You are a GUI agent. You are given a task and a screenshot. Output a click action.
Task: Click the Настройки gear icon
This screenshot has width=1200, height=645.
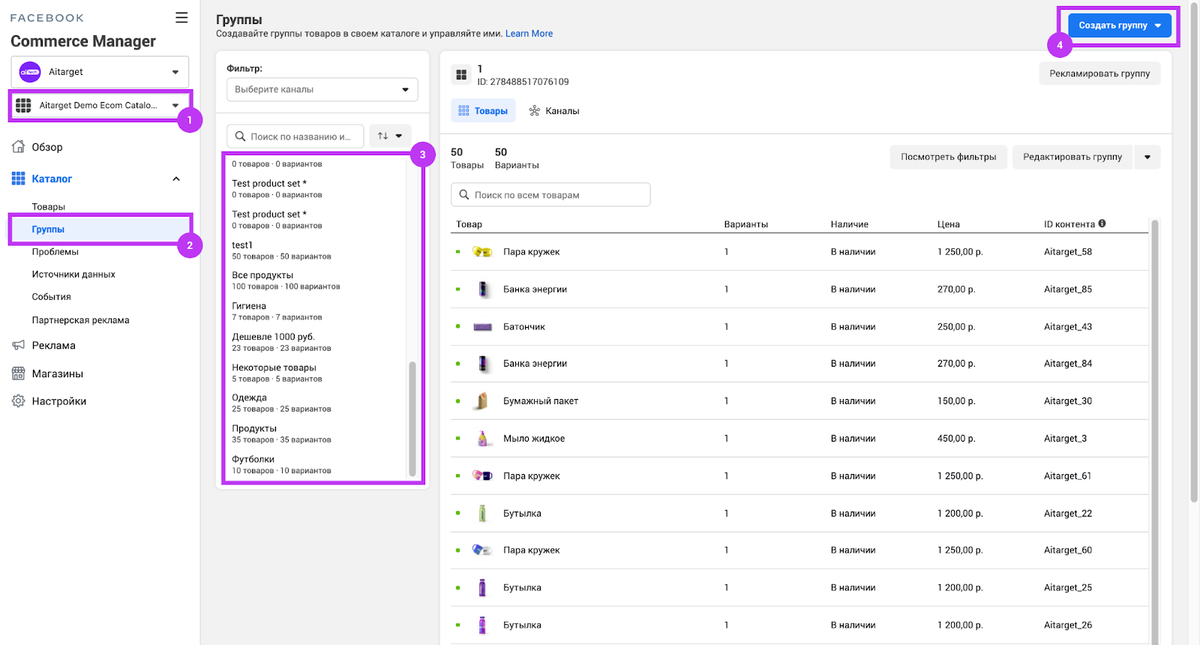point(18,401)
